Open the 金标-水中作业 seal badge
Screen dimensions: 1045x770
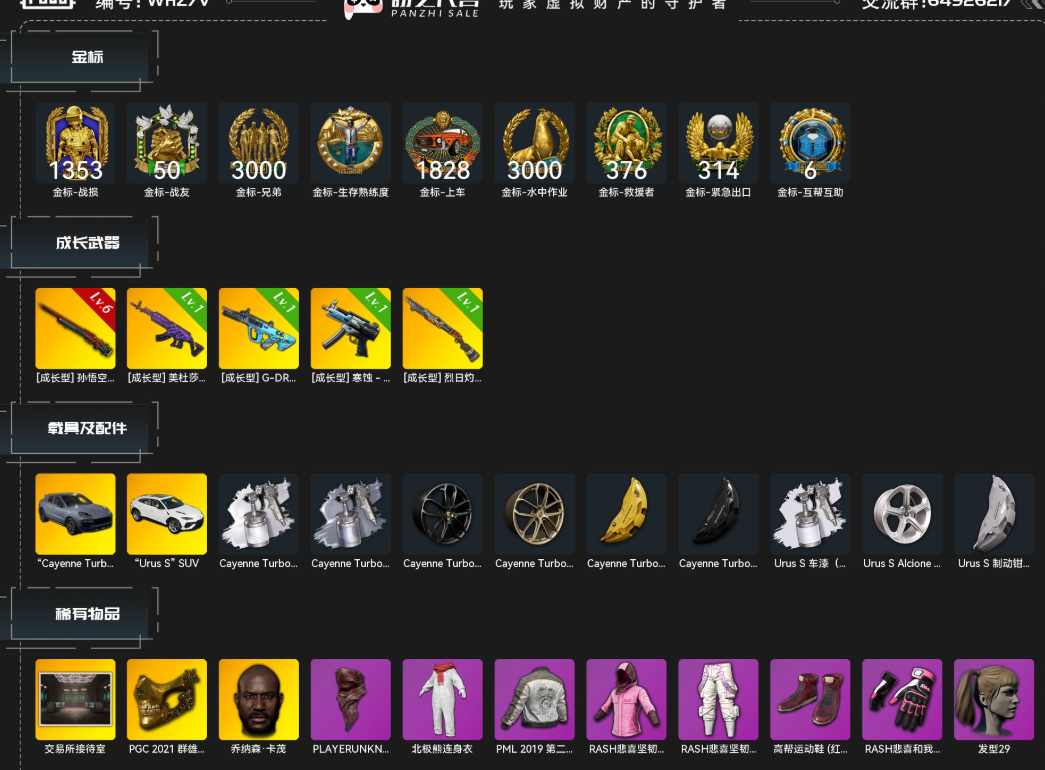[534, 143]
